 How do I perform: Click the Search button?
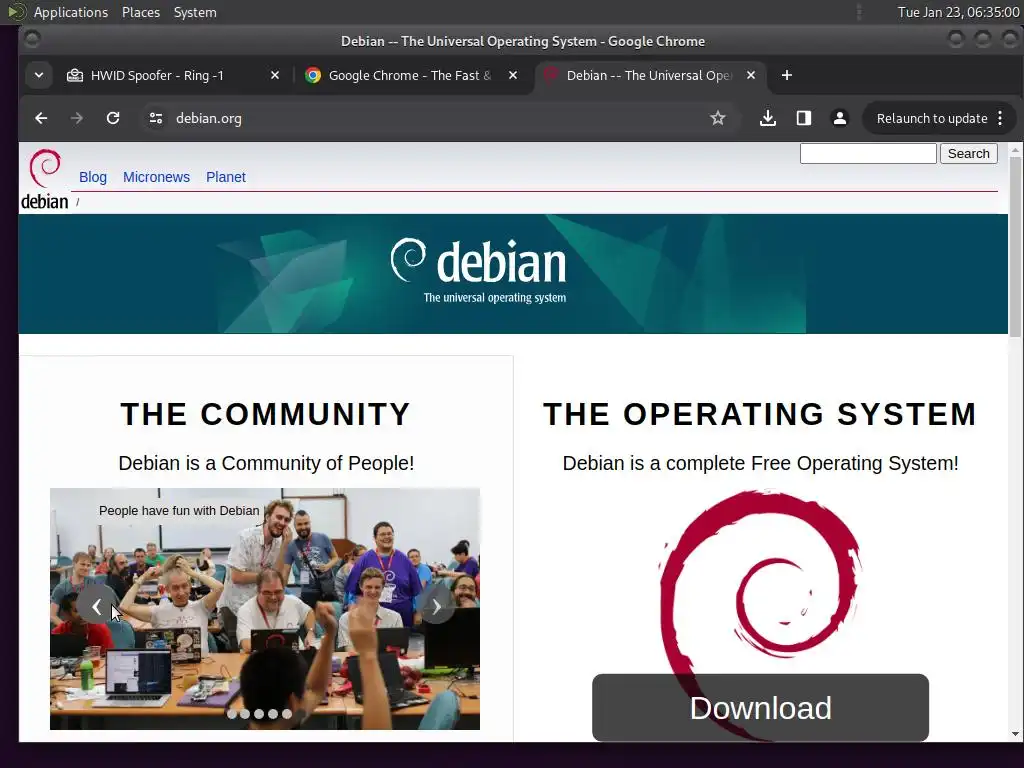tap(968, 153)
